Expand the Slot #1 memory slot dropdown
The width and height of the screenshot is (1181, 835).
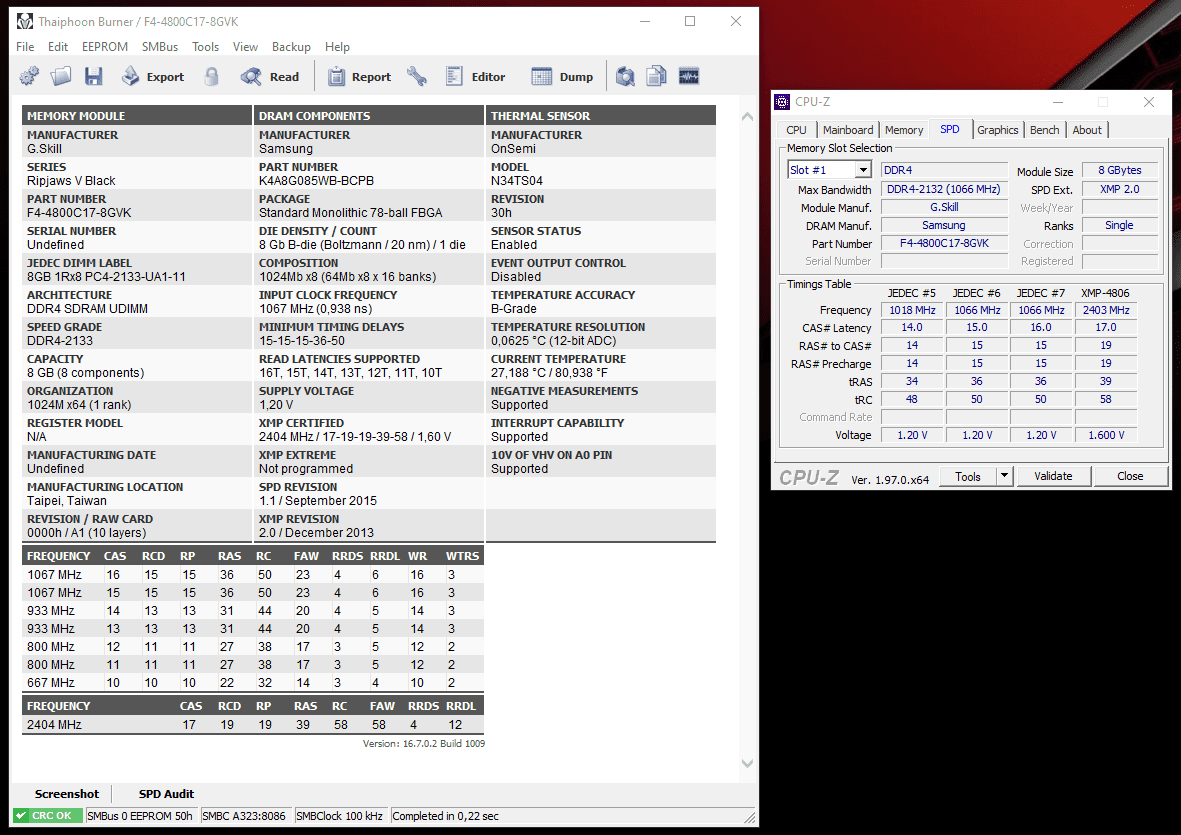[x=863, y=170]
